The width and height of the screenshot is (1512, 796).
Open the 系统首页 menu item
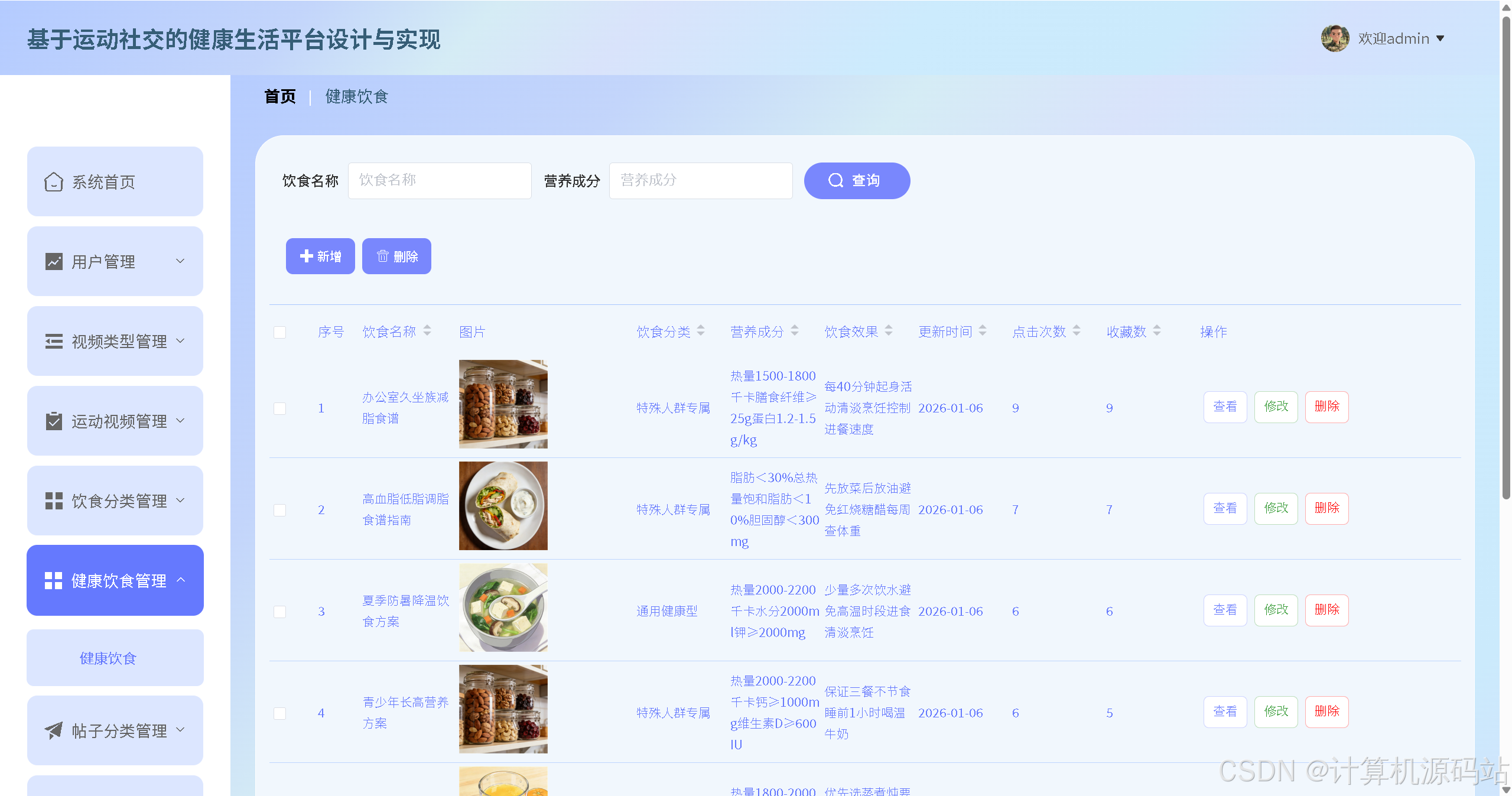[115, 181]
